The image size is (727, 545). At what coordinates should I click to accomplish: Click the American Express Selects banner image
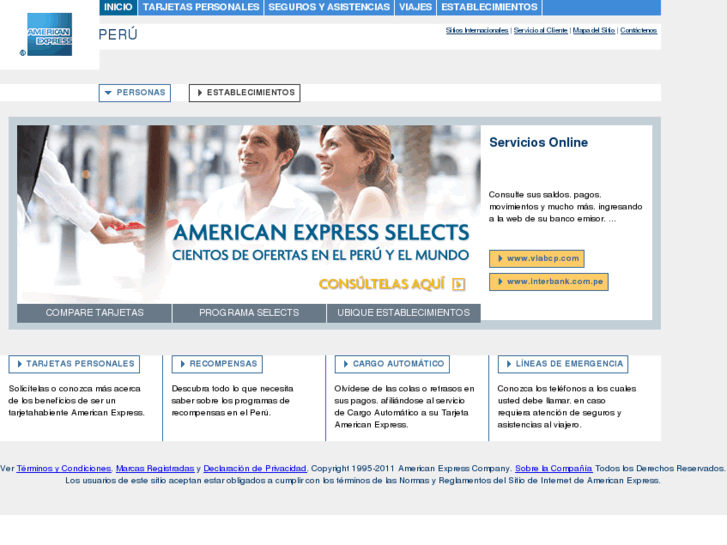coord(249,214)
